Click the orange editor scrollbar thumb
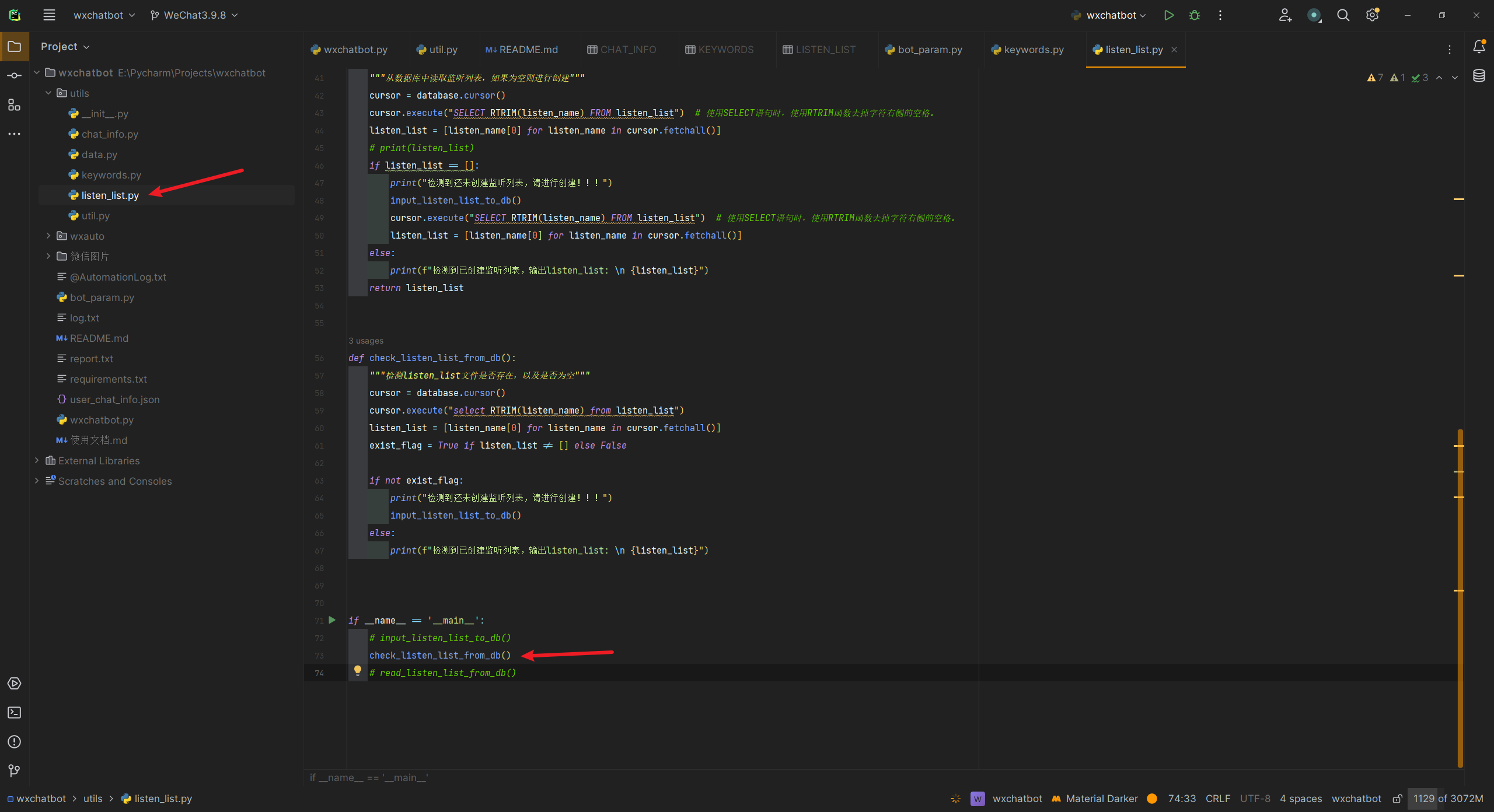The height and width of the screenshot is (812, 1494). pyautogui.click(x=1460, y=598)
